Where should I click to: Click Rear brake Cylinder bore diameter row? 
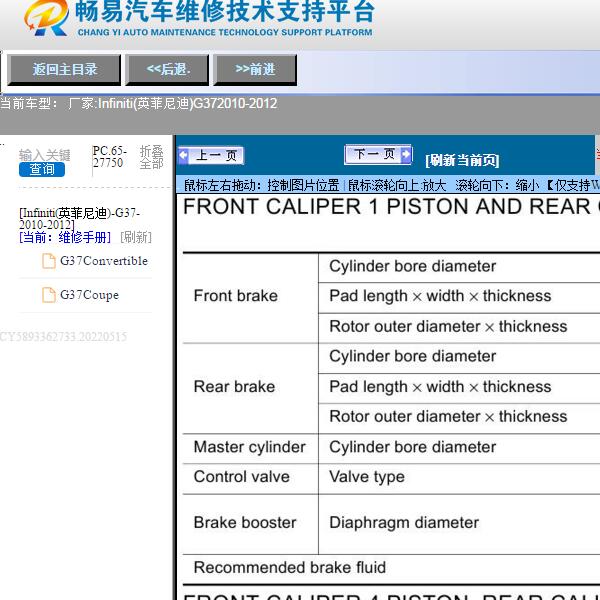pyautogui.click(x=459, y=357)
